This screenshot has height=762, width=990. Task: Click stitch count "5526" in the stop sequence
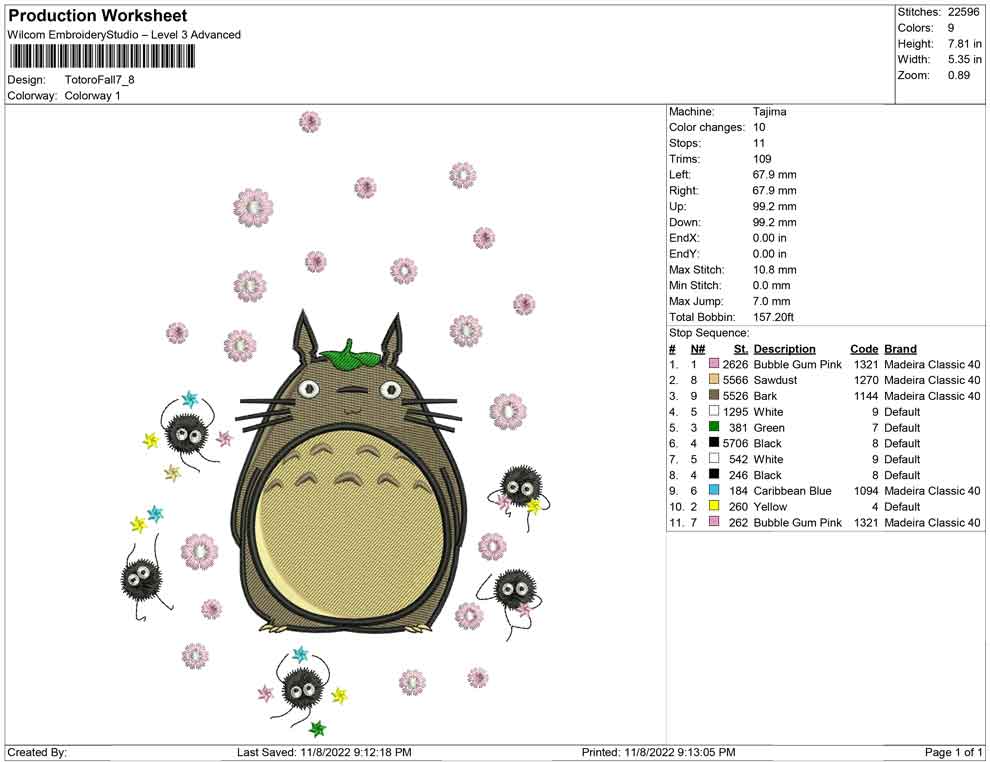(x=736, y=396)
